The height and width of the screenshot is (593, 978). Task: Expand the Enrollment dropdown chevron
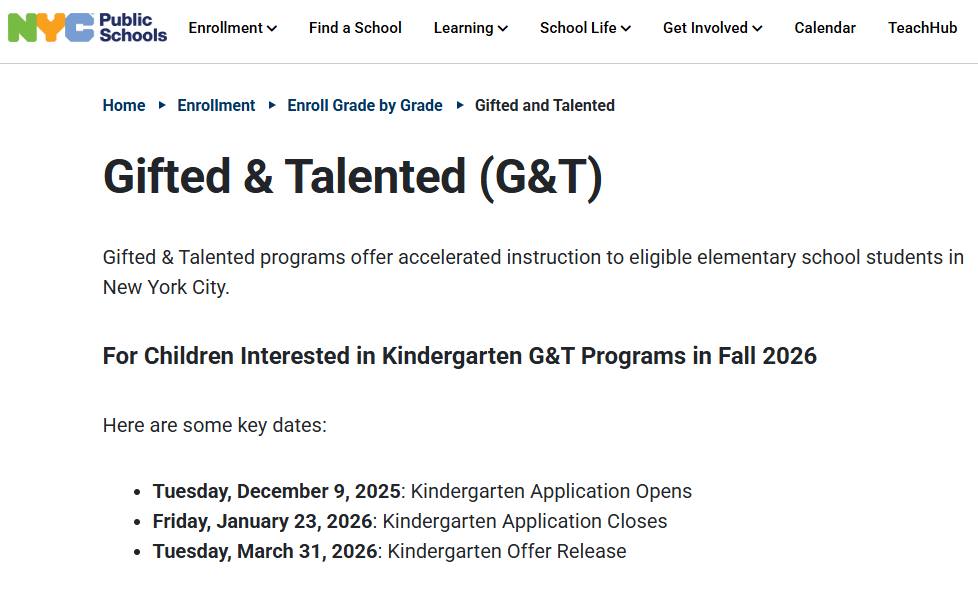(272, 29)
